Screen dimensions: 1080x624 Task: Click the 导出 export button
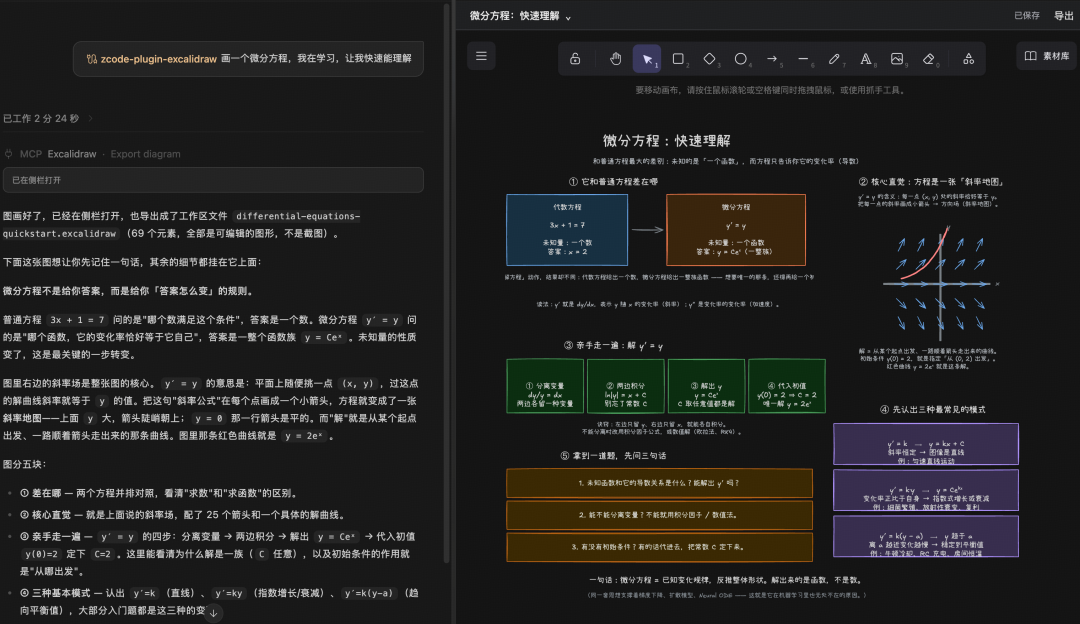[x=1063, y=16]
